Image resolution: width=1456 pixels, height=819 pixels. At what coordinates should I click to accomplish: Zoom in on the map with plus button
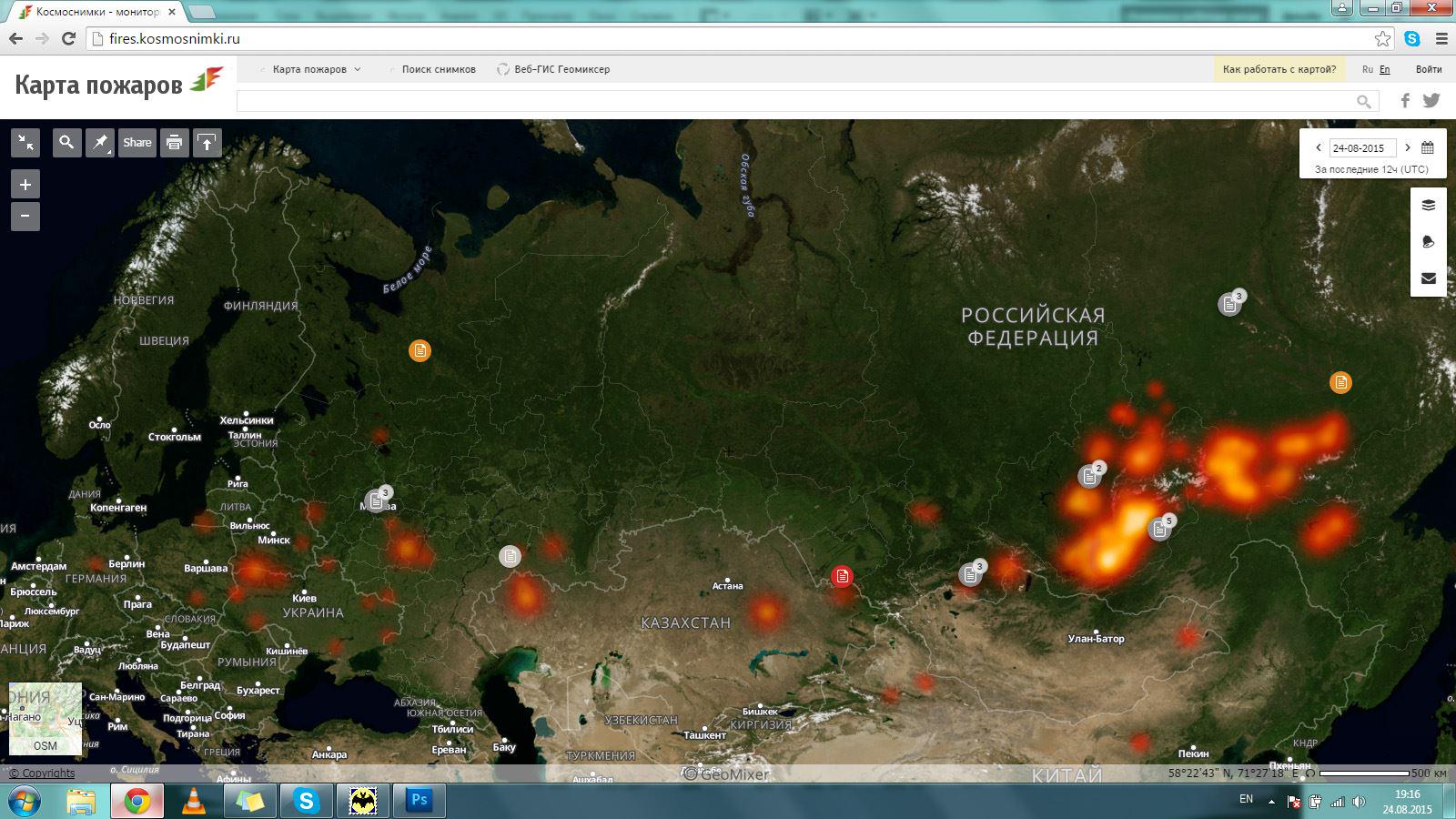(x=25, y=185)
